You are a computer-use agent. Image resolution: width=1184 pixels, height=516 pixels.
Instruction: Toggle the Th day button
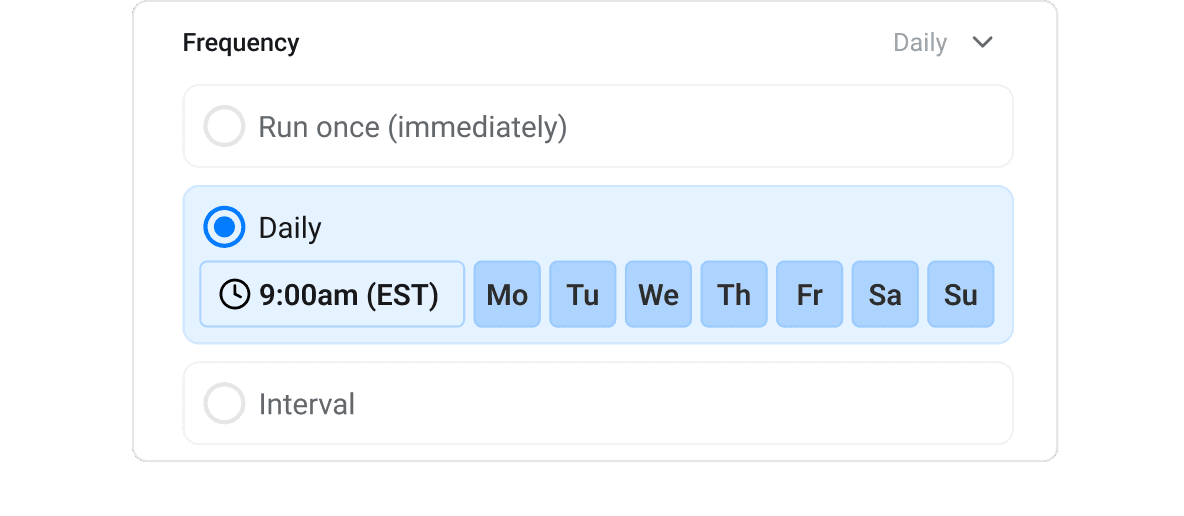pos(734,295)
